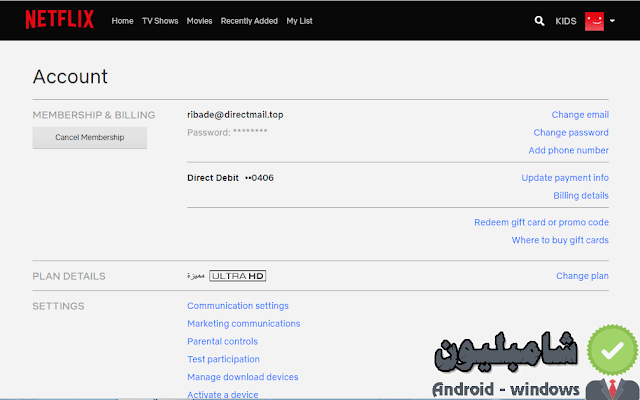Switch to KIDS mode
This screenshot has height=400, width=640.
coord(566,21)
